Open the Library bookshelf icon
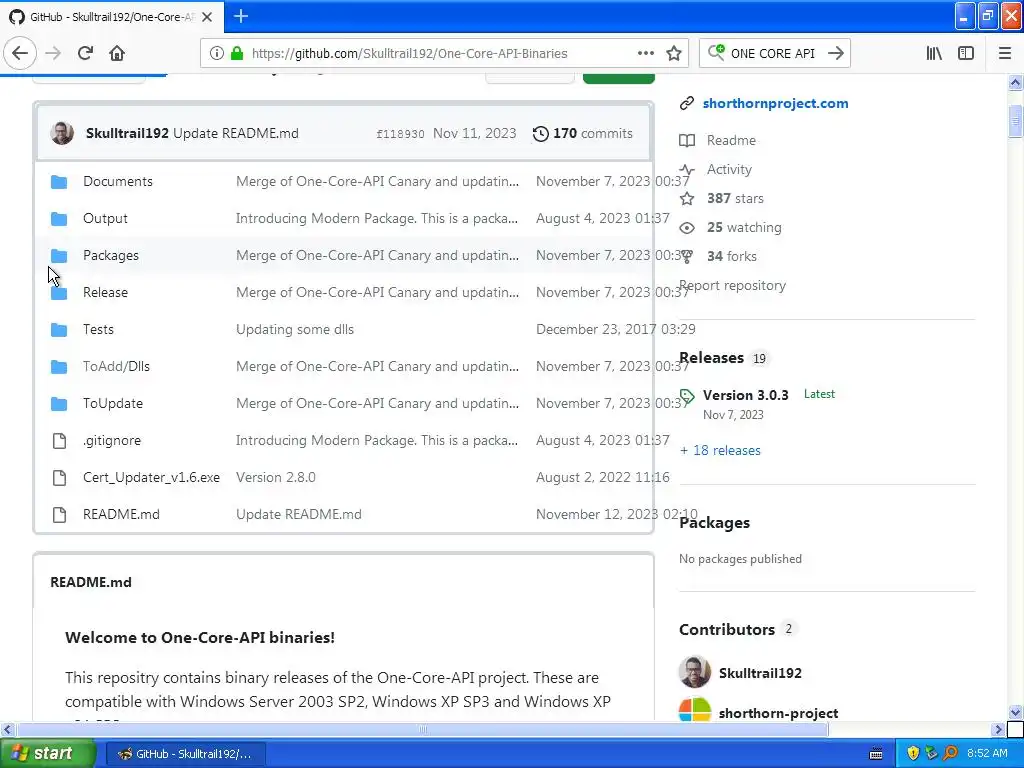This screenshot has width=1024, height=768. pos(934,53)
